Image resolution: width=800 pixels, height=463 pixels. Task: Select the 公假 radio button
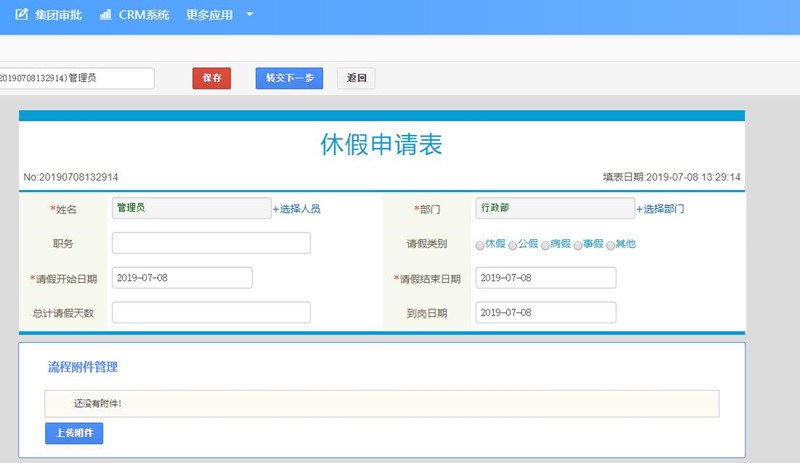pyautogui.click(x=512, y=246)
